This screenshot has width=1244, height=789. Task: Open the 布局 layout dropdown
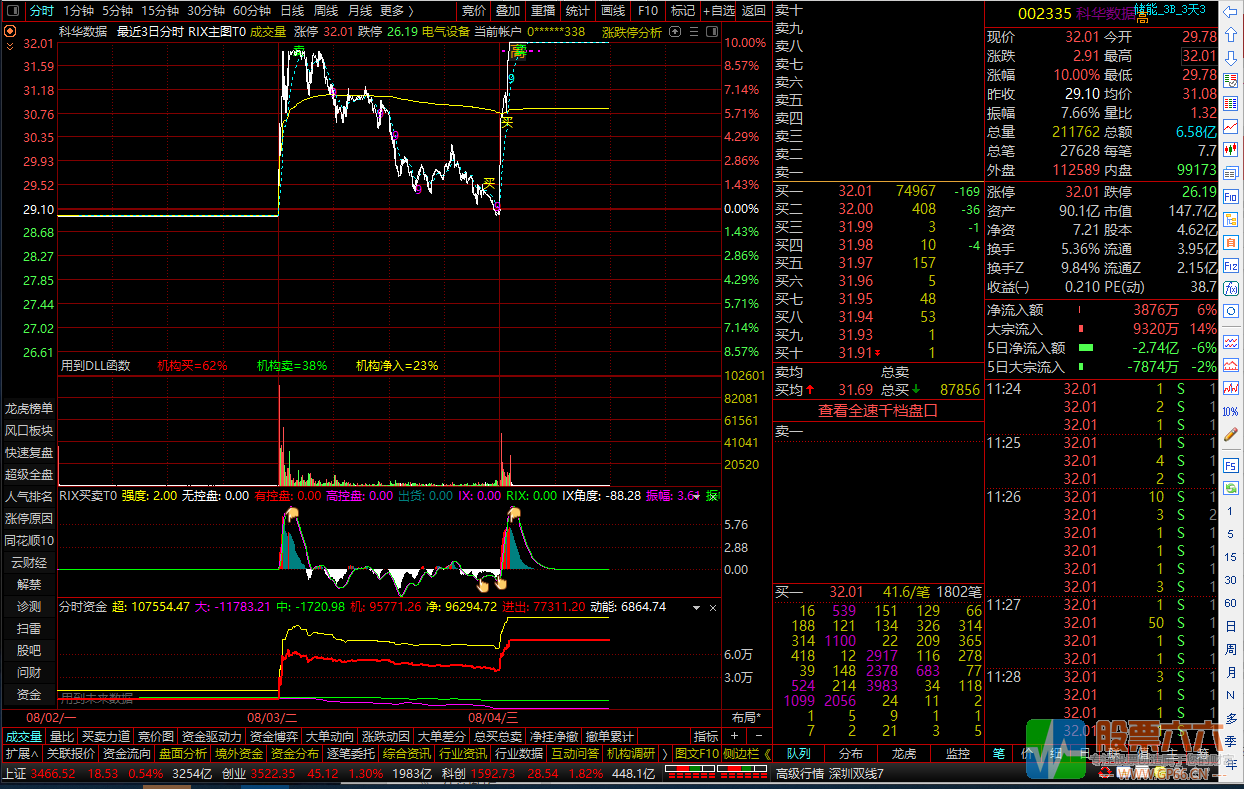point(746,718)
